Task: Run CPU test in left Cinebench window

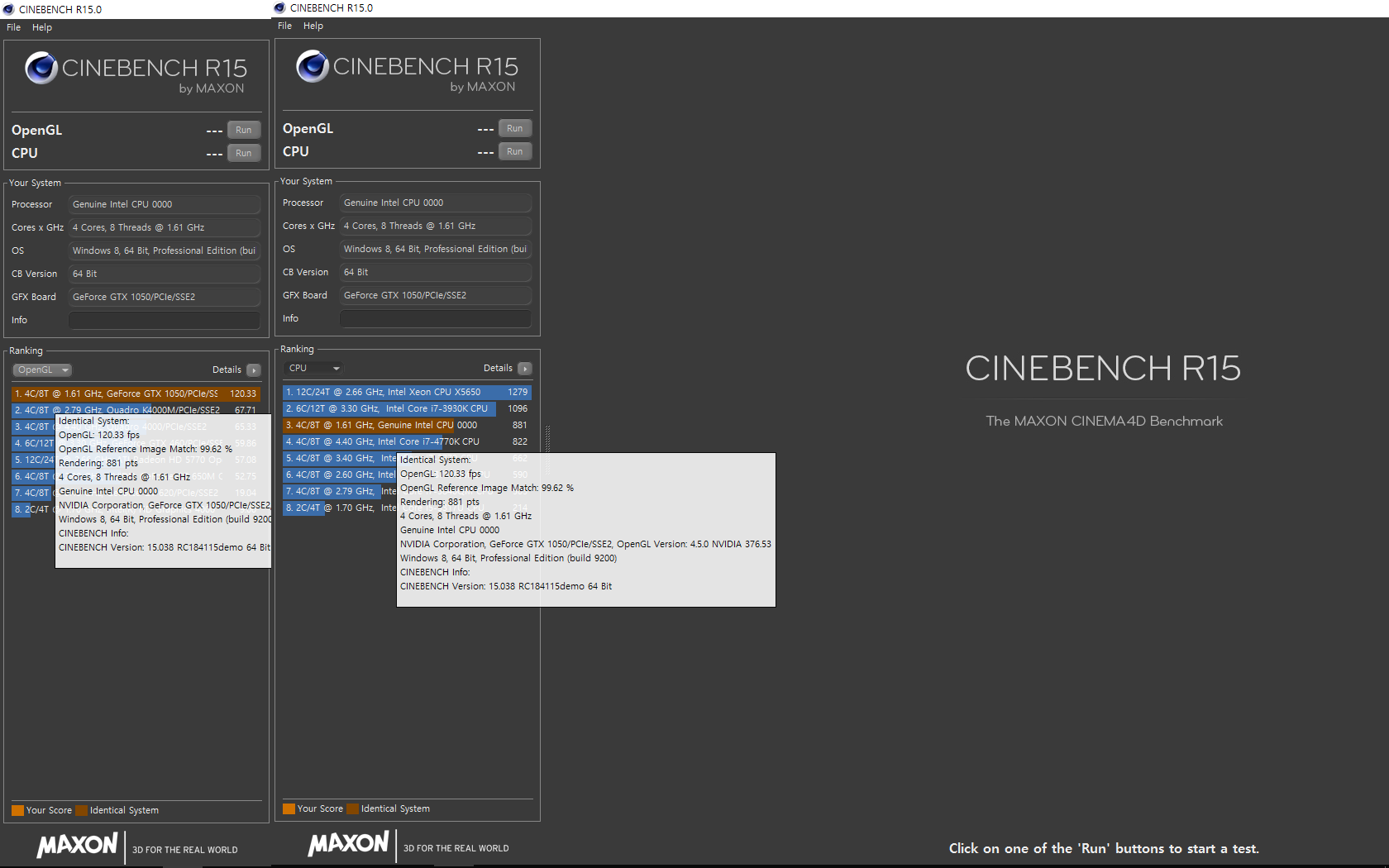Action: [x=244, y=153]
